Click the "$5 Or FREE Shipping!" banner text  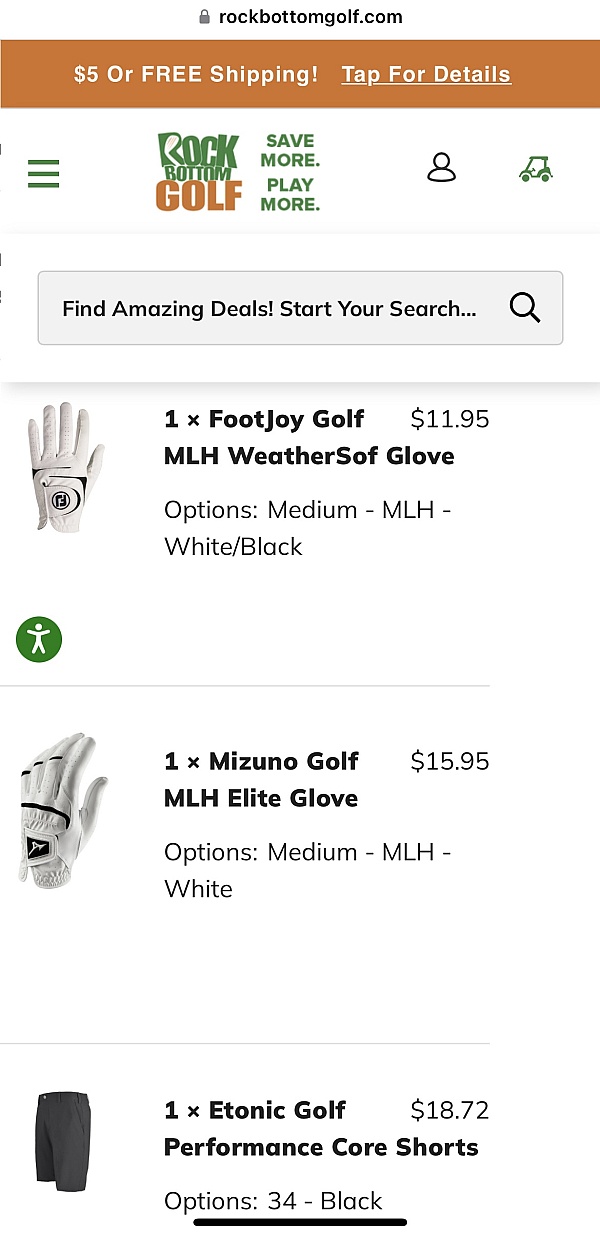tap(196, 75)
